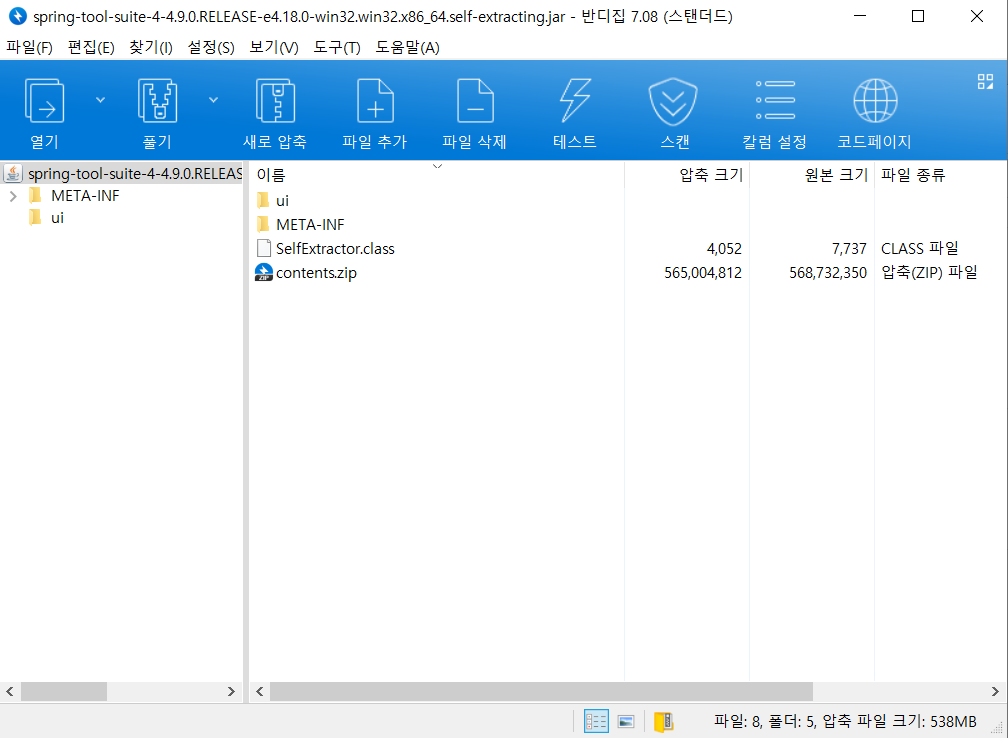Select the ui folder in file list
This screenshot has width=1008, height=738.
click(x=282, y=201)
